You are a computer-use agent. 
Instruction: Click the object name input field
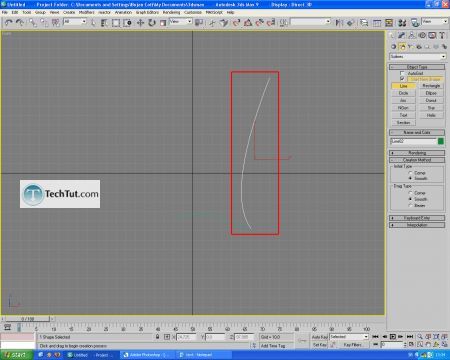413,141
